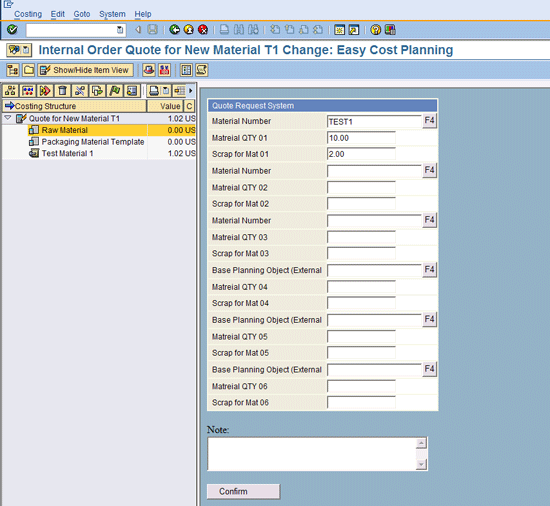550x506 pixels.
Task: Toggle Show/Hide Item View
Action: click(x=85, y=70)
